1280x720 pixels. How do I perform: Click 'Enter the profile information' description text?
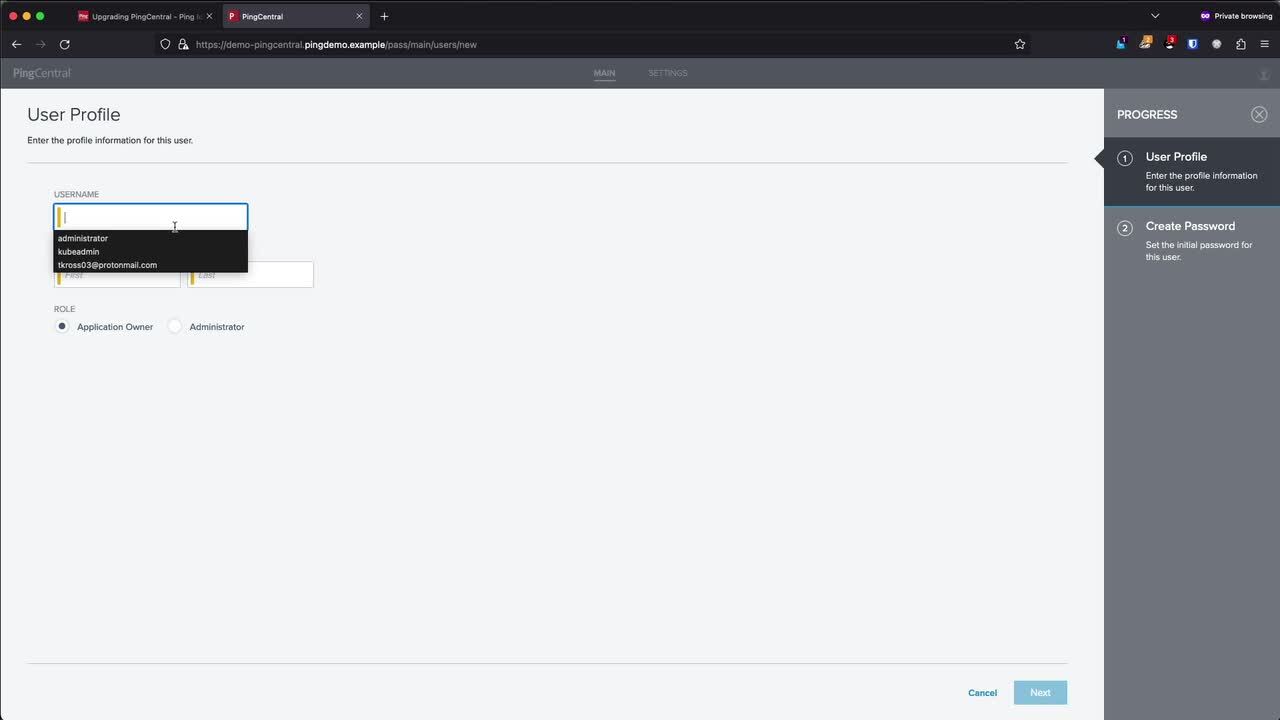click(x=110, y=140)
